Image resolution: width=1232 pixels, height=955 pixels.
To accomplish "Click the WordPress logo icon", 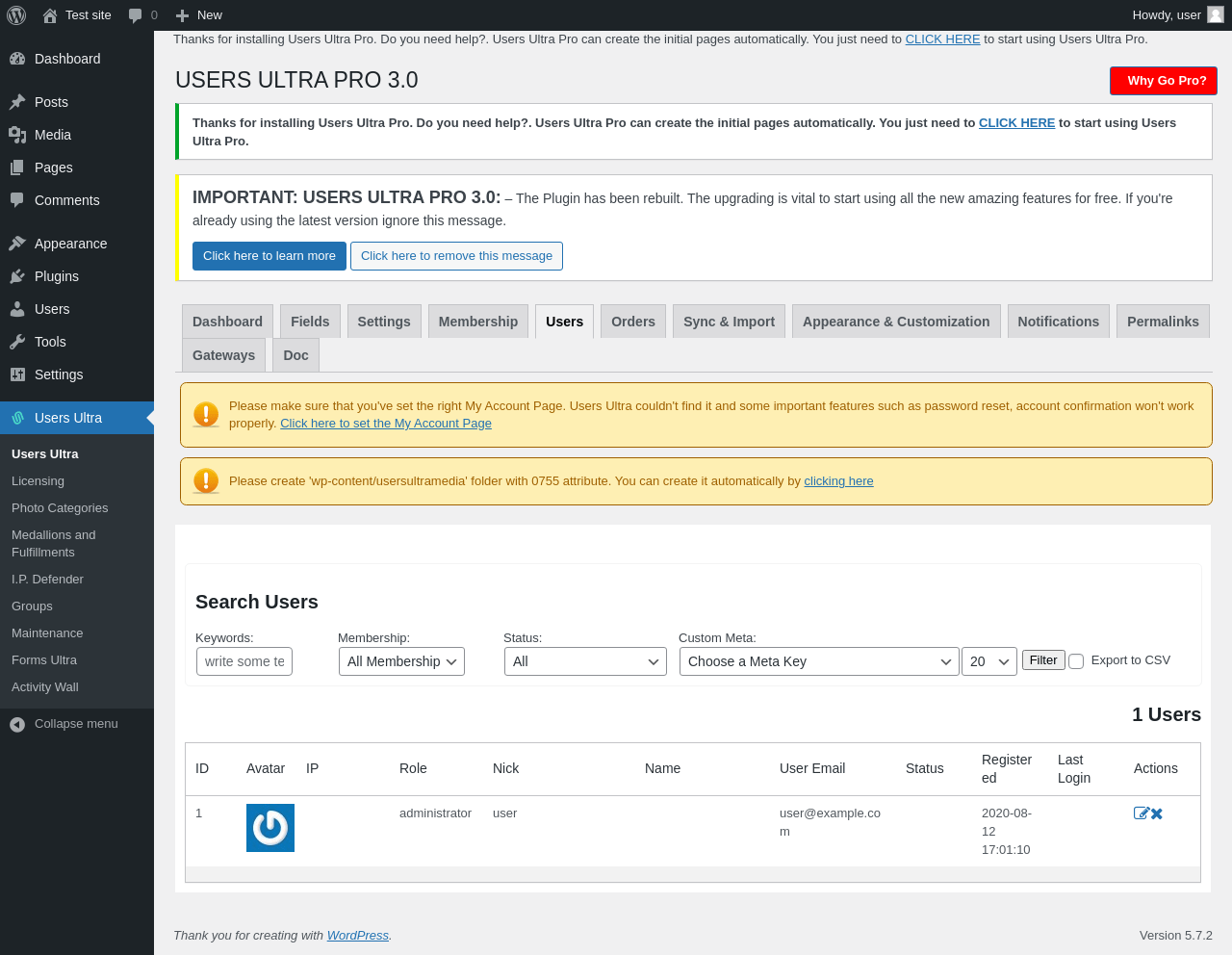I will (16, 15).
